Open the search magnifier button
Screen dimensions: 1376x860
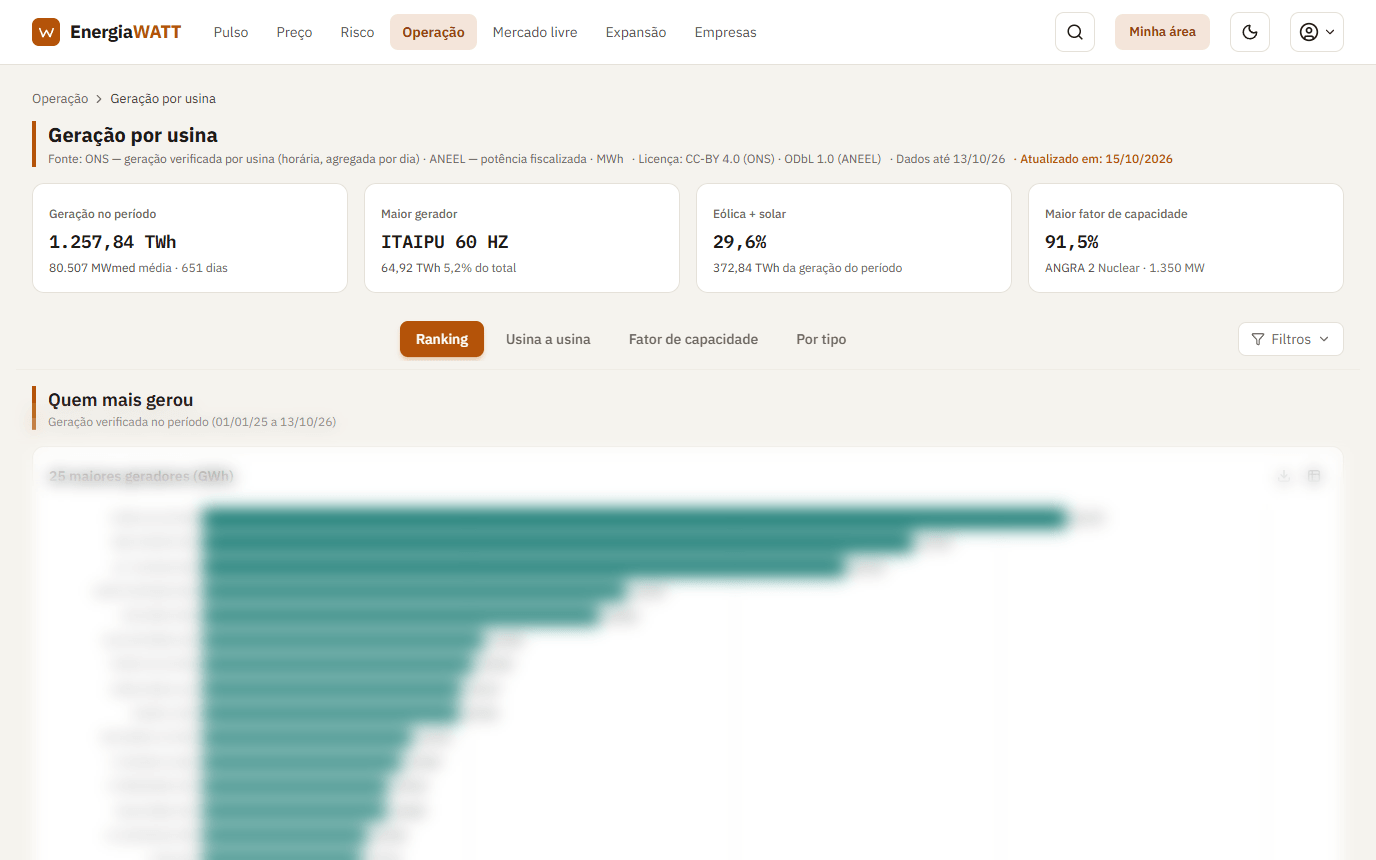pos(1075,32)
